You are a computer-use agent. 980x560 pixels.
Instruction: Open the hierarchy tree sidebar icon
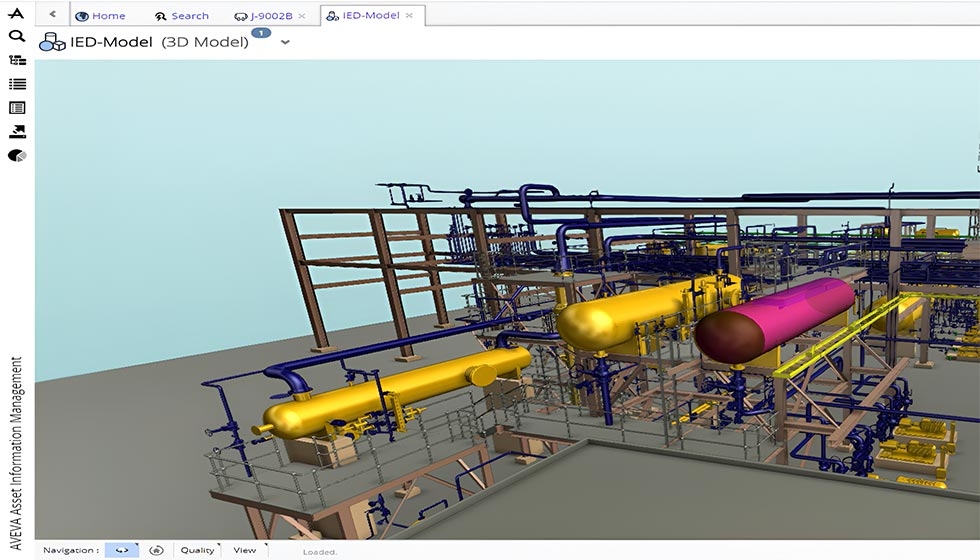(16, 60)
